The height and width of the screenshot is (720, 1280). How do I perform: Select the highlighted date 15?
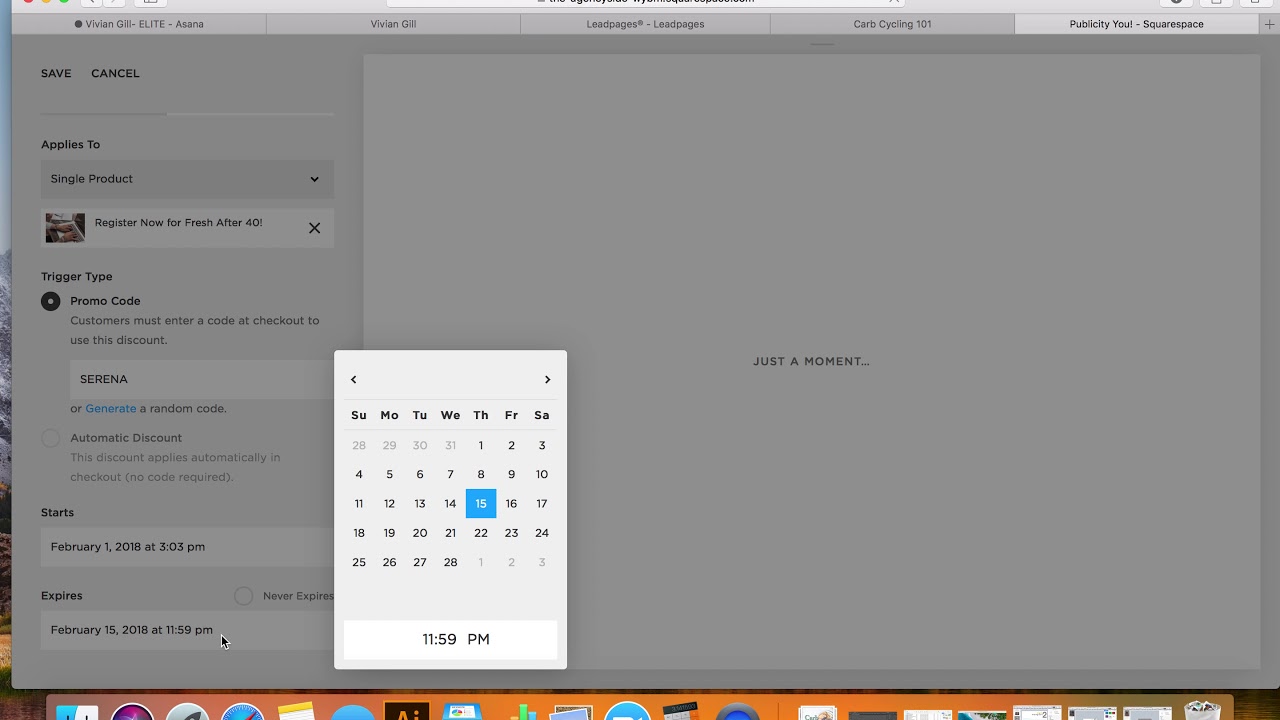click(481, 504)
